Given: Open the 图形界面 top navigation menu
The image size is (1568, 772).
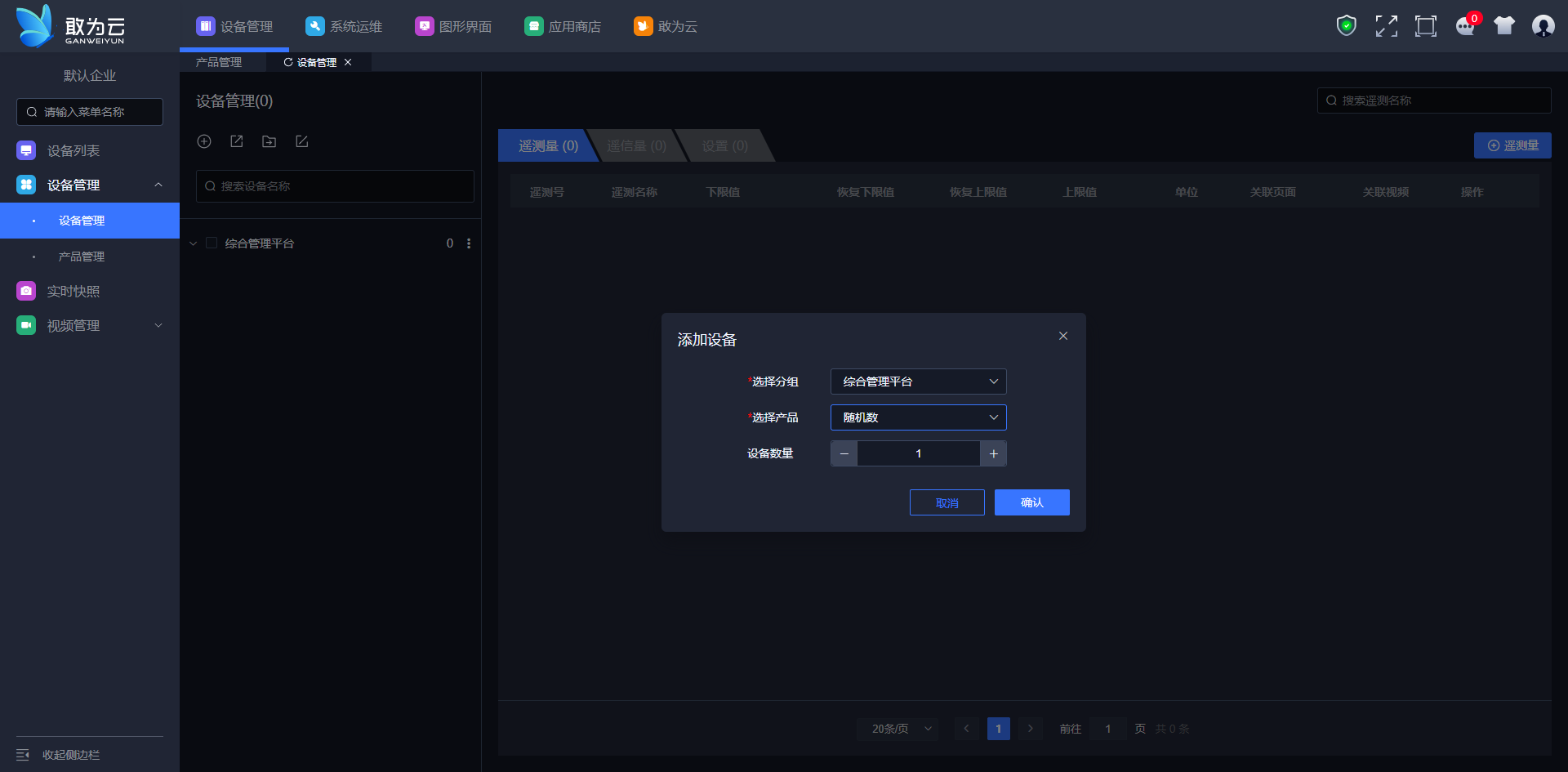Looking at the screenshot, I should (x=453, y=26).
